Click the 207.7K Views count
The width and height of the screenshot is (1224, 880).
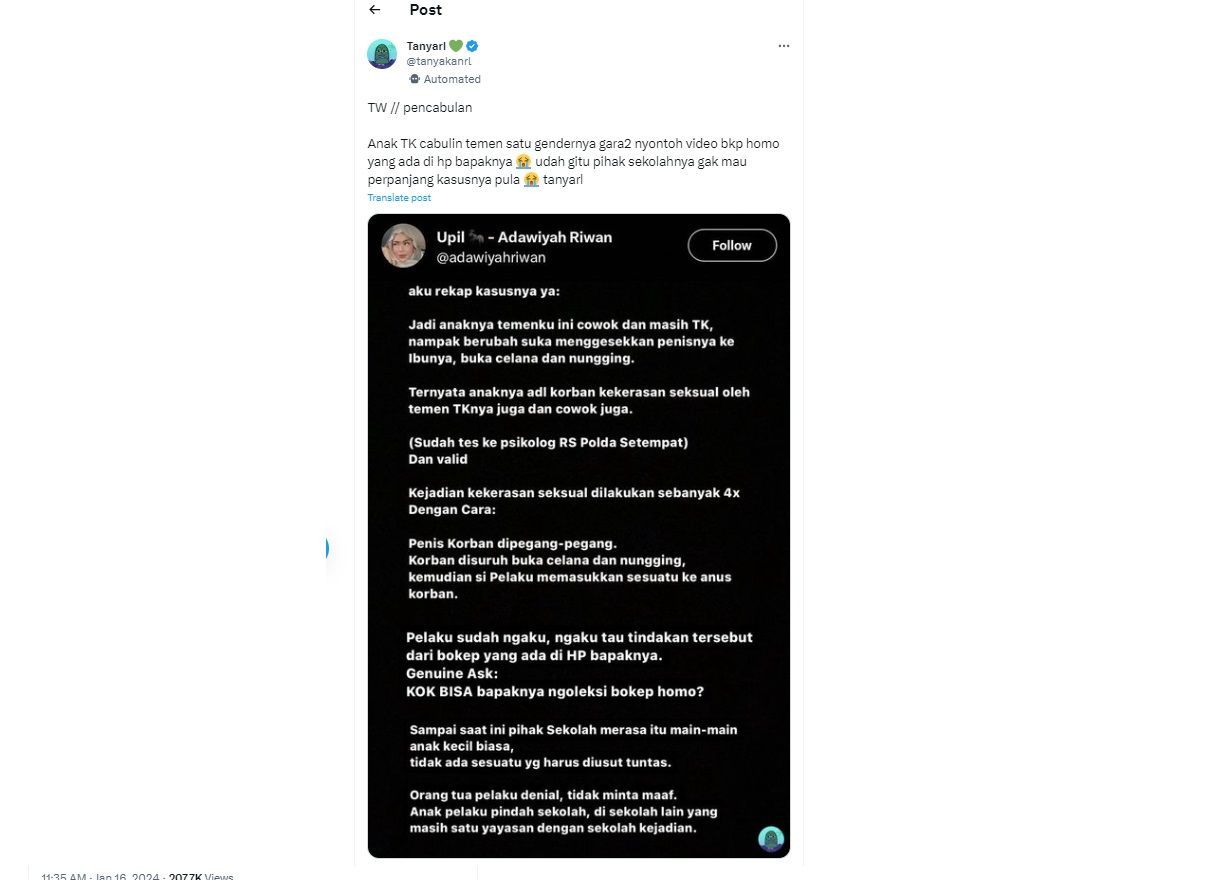[x=201, y=877]
